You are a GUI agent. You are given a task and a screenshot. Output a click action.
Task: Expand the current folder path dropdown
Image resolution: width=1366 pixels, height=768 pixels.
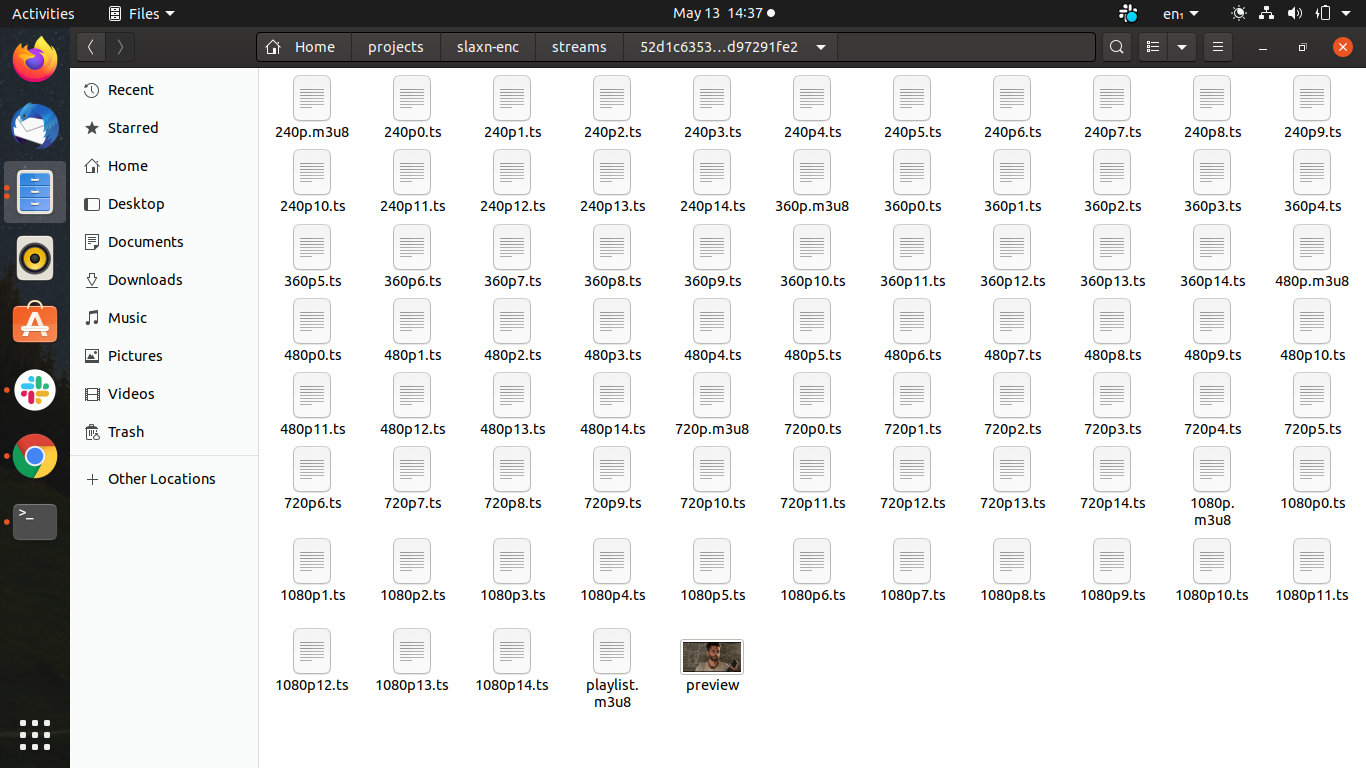(820, 47)
